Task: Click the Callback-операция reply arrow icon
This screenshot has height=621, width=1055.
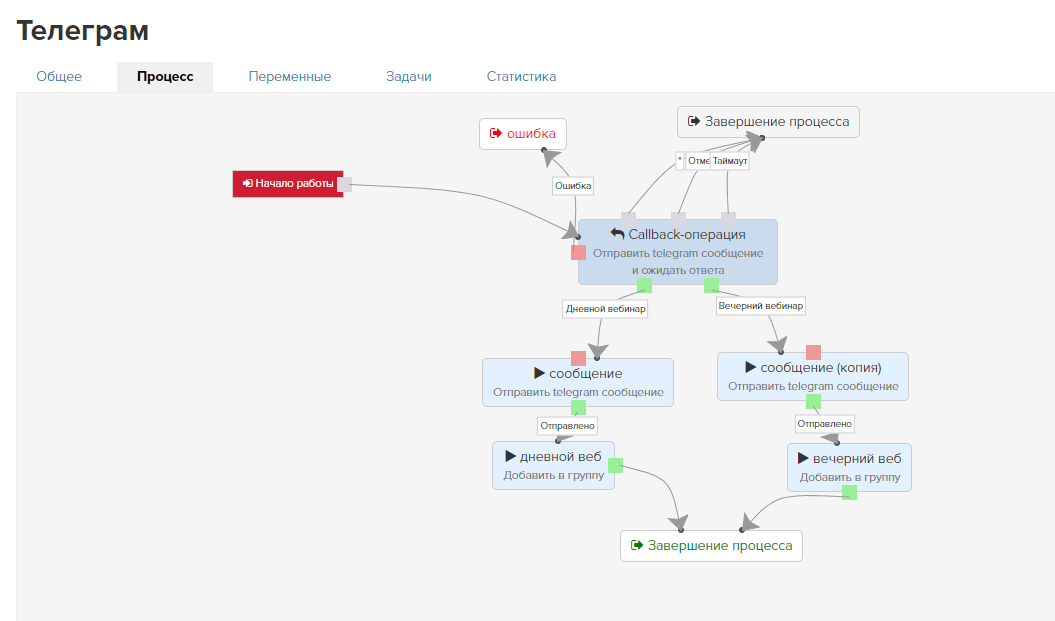Action: pos(617,234)
